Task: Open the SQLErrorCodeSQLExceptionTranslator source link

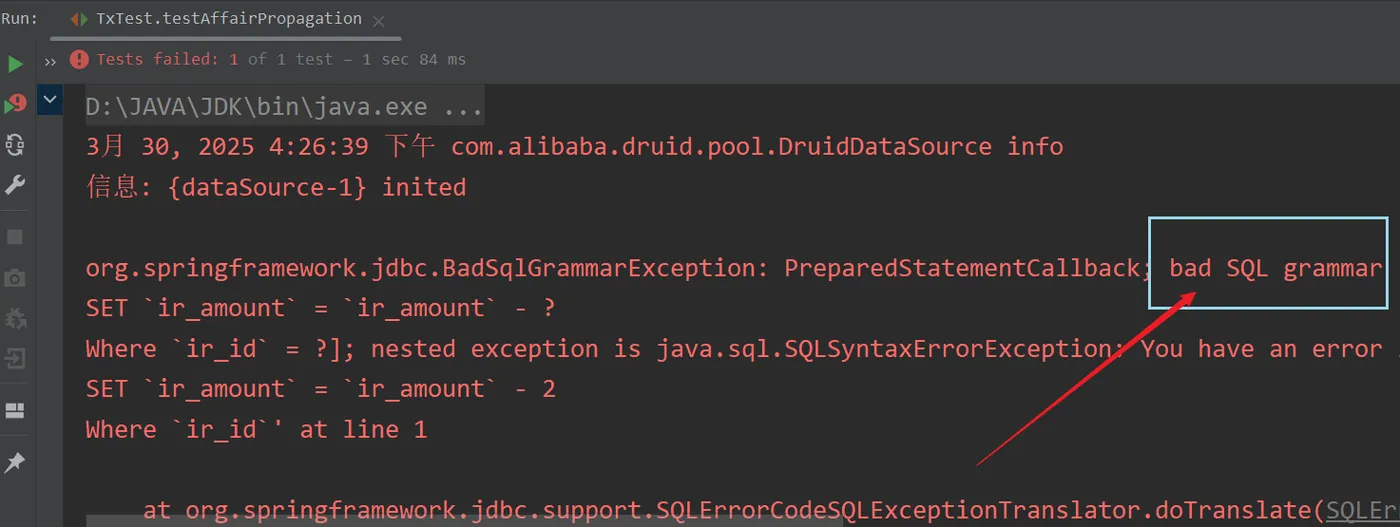Action: tap(1362, 511)
